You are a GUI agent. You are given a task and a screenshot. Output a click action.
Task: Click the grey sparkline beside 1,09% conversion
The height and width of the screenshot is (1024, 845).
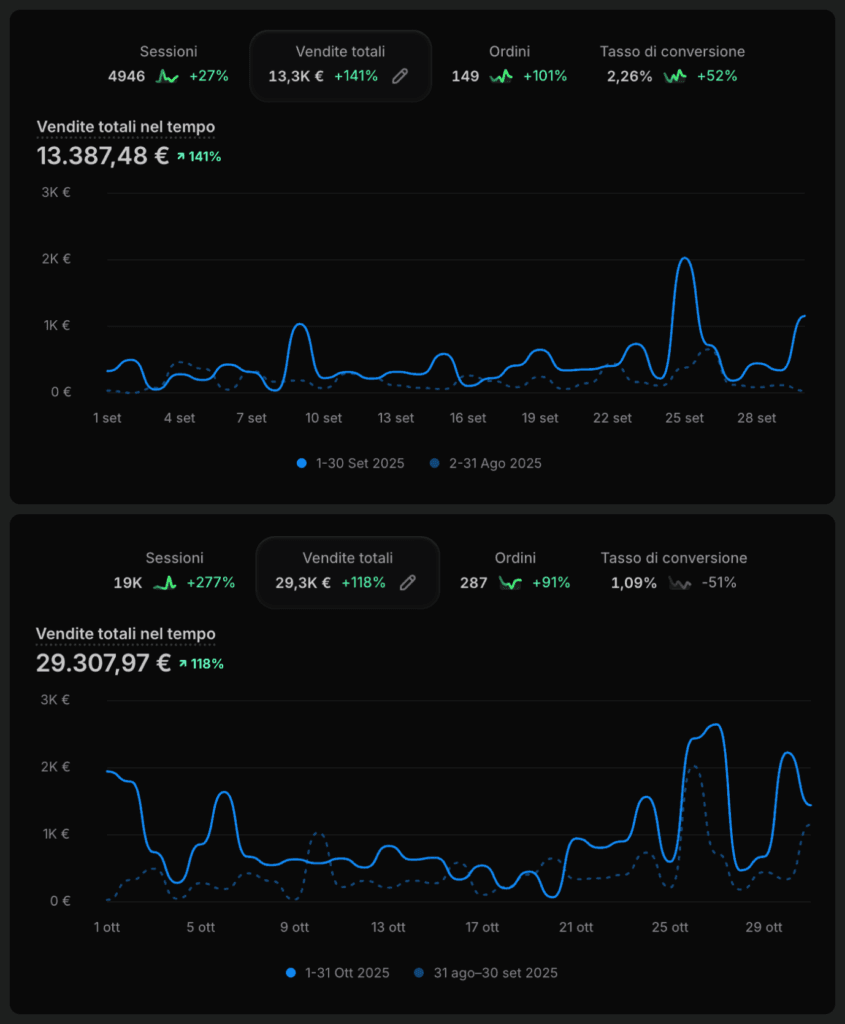(x=679, y=583)
